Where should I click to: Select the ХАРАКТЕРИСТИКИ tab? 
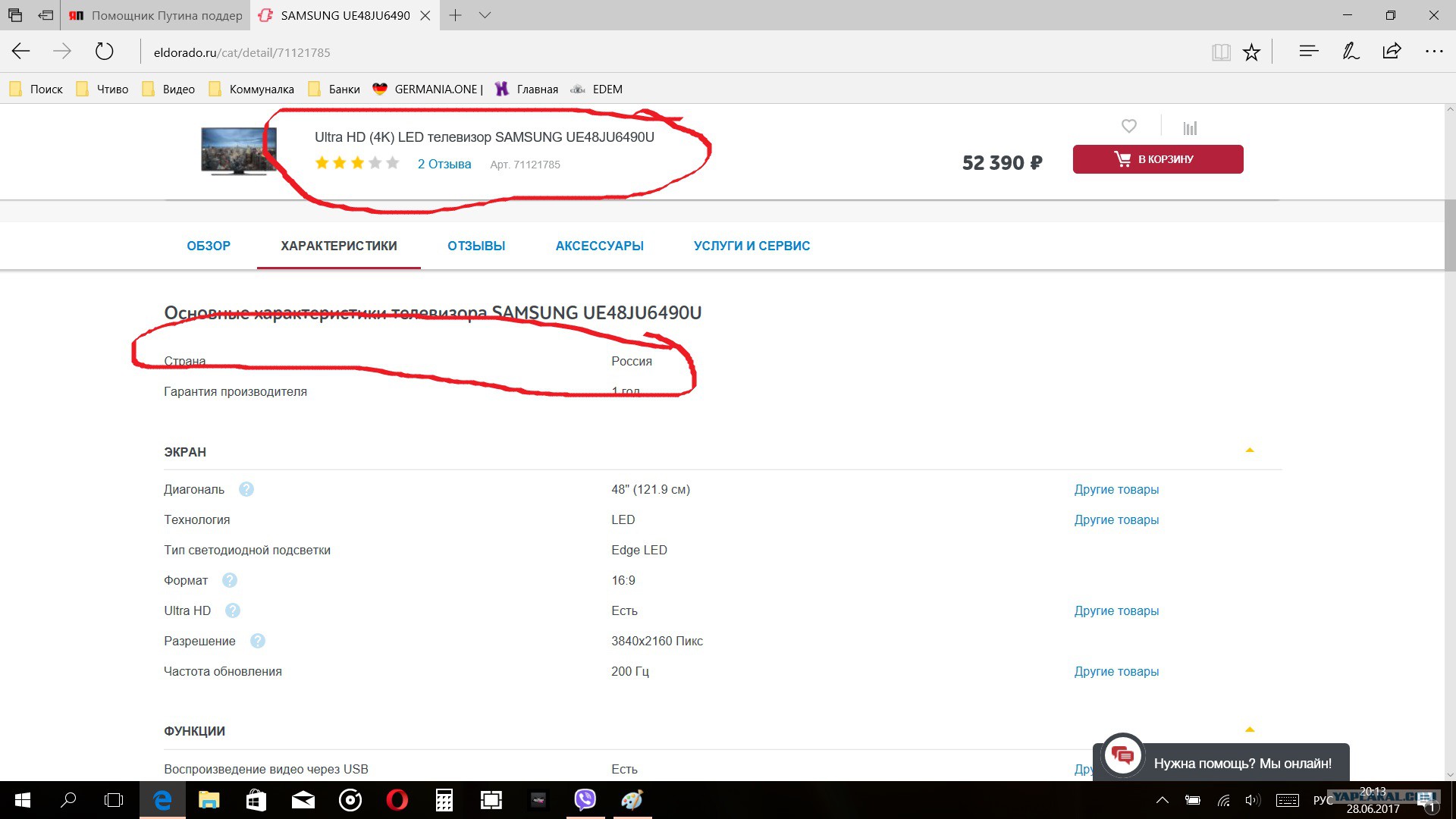339,246
